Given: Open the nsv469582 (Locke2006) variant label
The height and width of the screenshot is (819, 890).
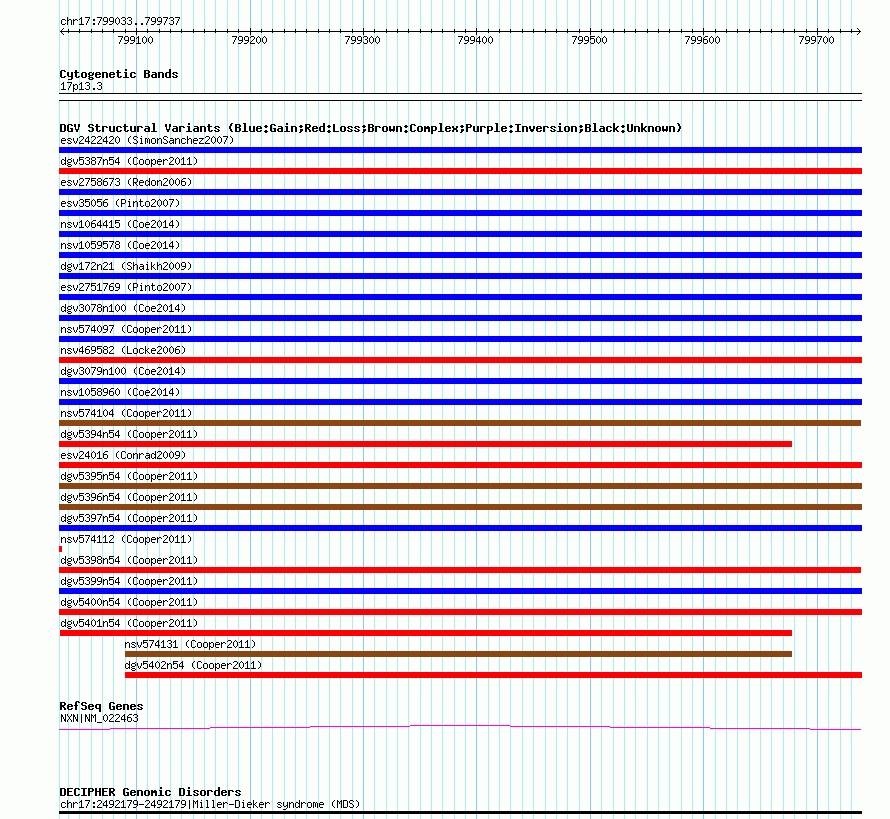Looking at the screenshot, I should (123, 350).
